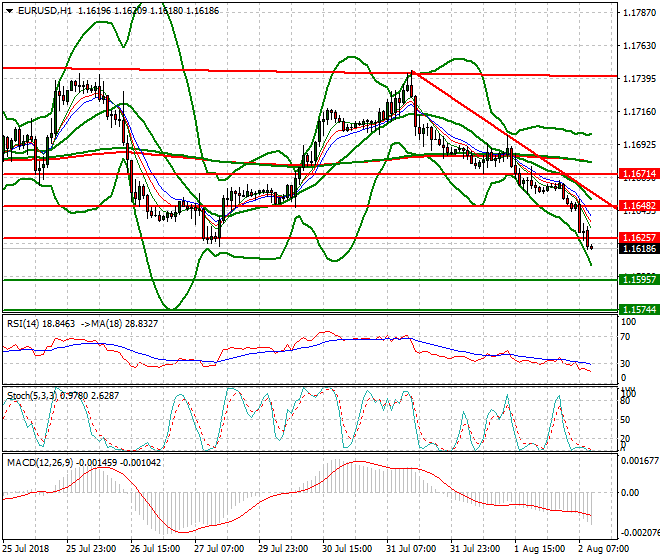The image size is (660, 560).
Task: Click the Stoch(5,3,3) indicator label
Action: coord(32,395)
